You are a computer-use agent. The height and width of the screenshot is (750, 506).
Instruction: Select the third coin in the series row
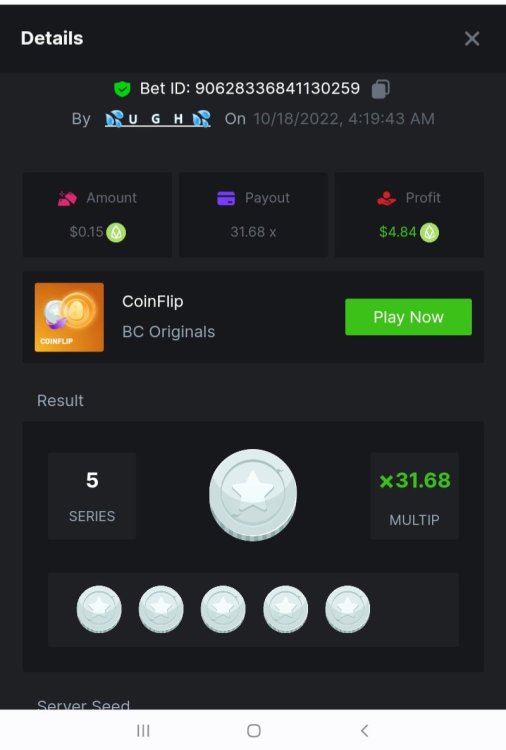tap(223, 609)
